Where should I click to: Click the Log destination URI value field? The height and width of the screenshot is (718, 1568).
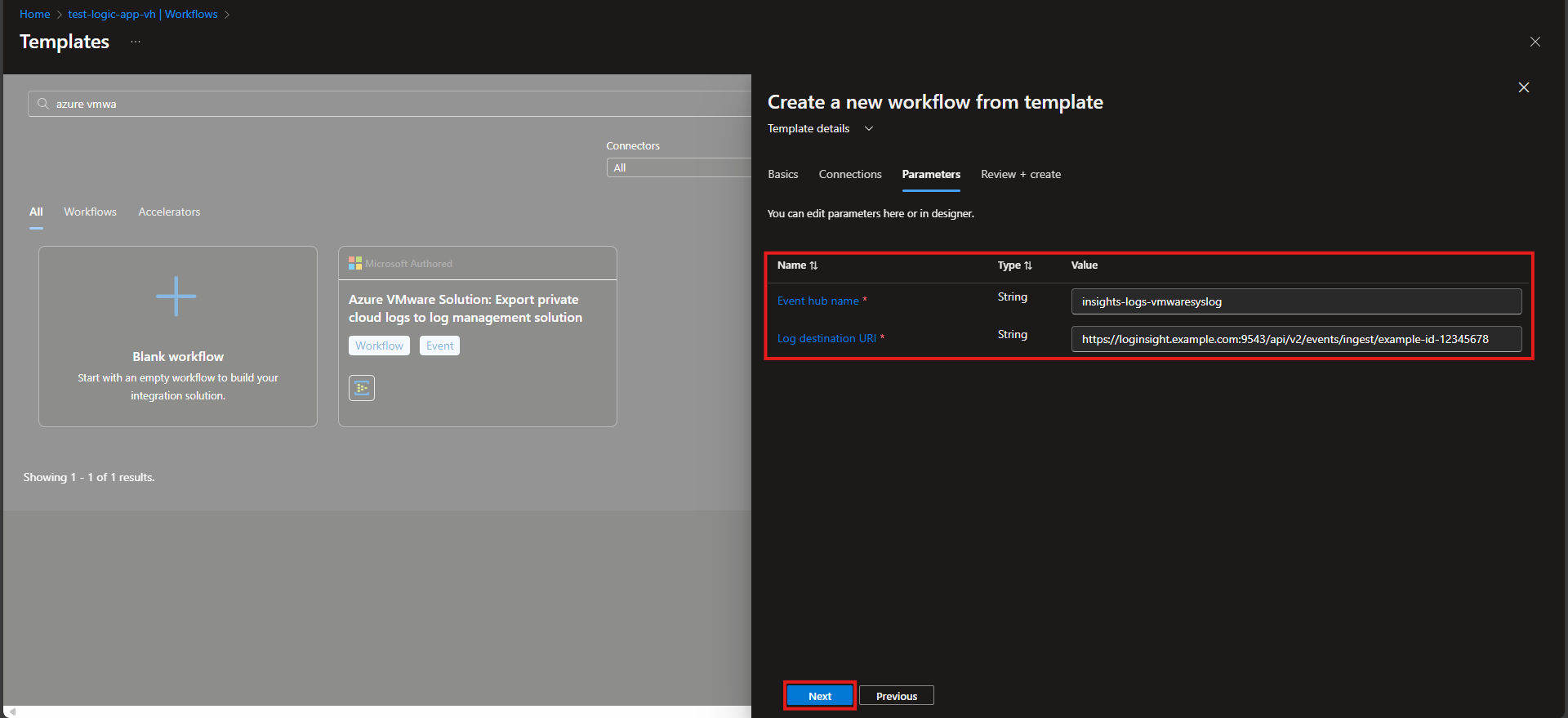(x=1295, y=339)
